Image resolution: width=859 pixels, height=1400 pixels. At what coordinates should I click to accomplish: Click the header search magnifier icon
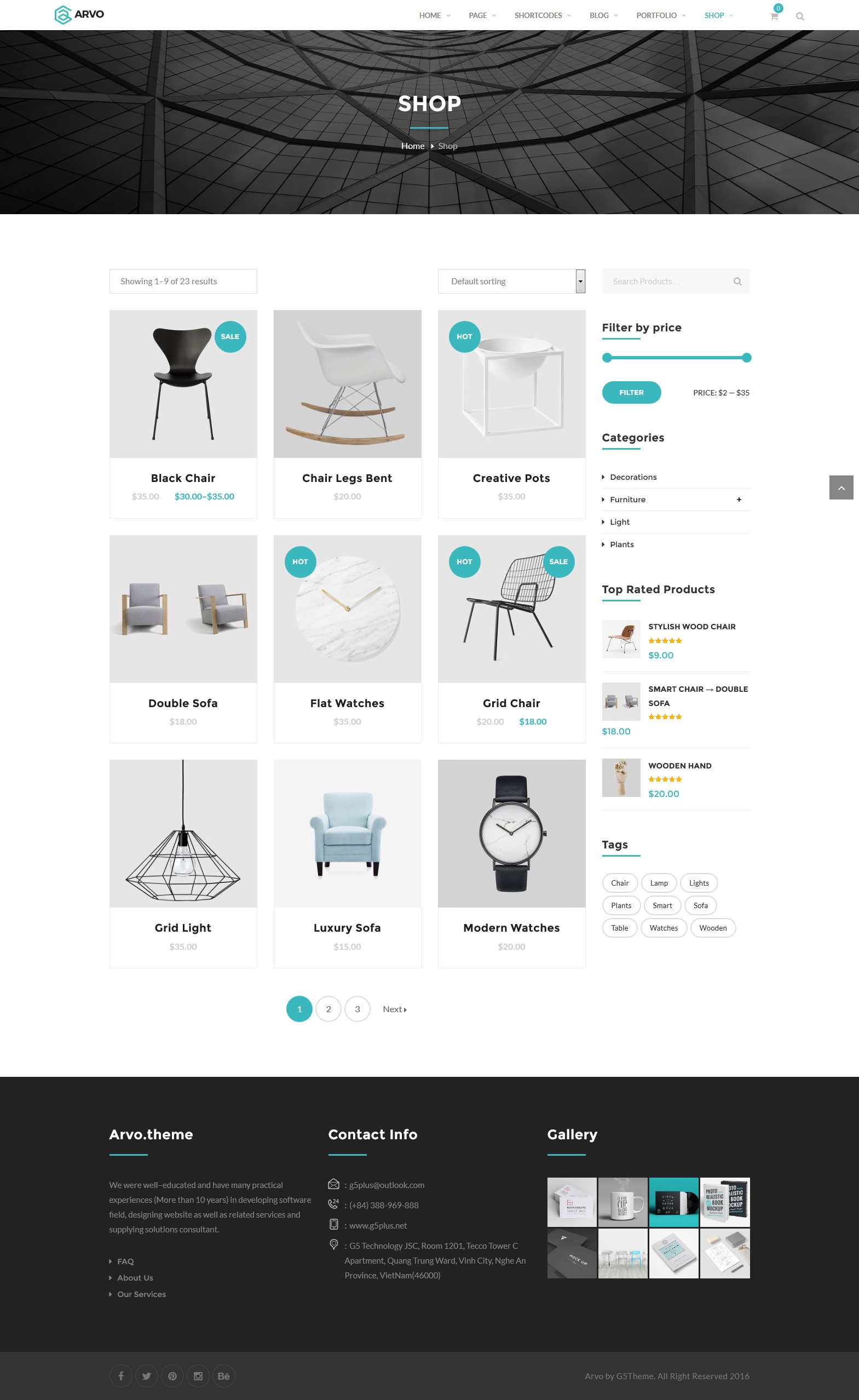[x=800, y=16]
